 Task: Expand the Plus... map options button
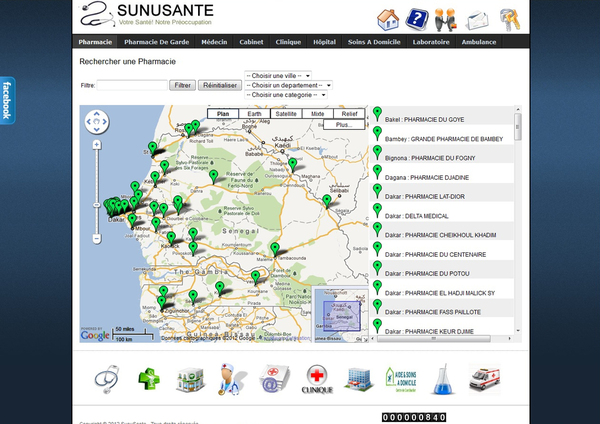click(x=344, y=125)
